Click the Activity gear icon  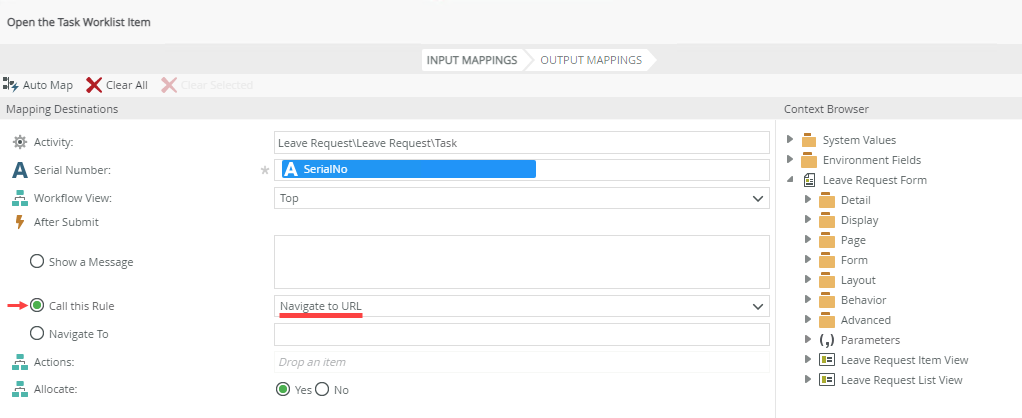(19, 143)
